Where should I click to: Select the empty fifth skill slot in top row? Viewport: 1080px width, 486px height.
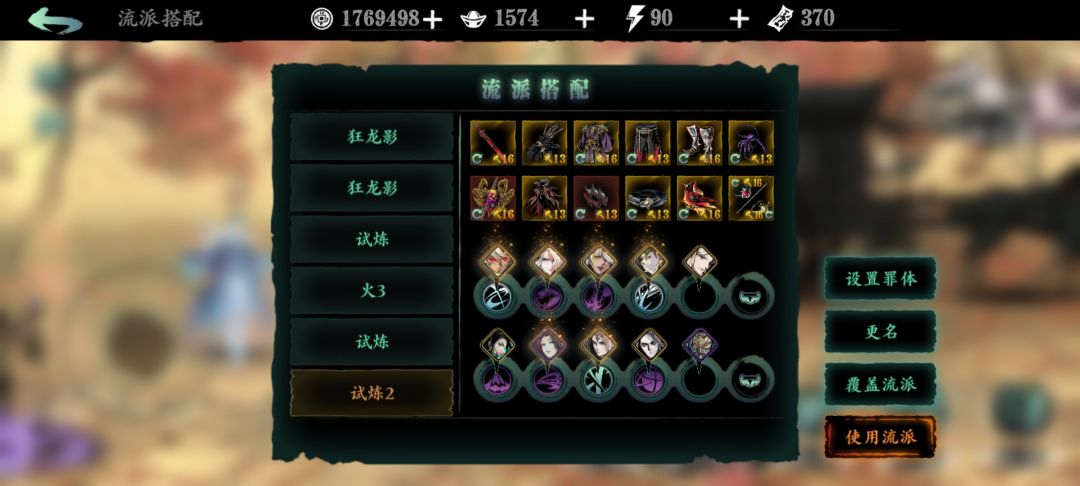pos(700,296)
